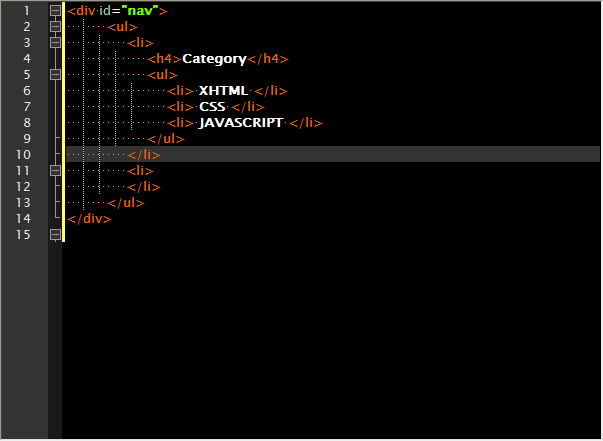Screen dimensions: 603x441
Task: Click line number 9 in the gutter
Action: [27, 138]
